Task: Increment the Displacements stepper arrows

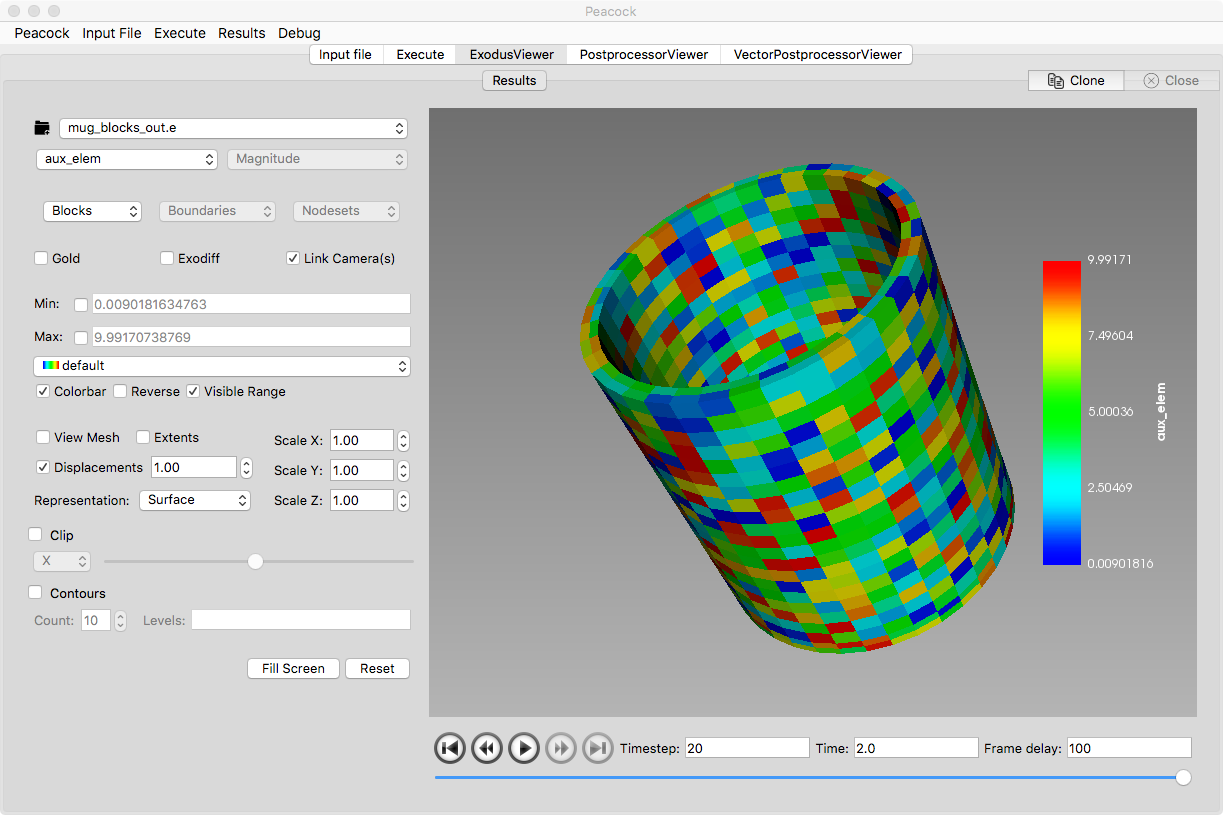Action: pos(246,463)
